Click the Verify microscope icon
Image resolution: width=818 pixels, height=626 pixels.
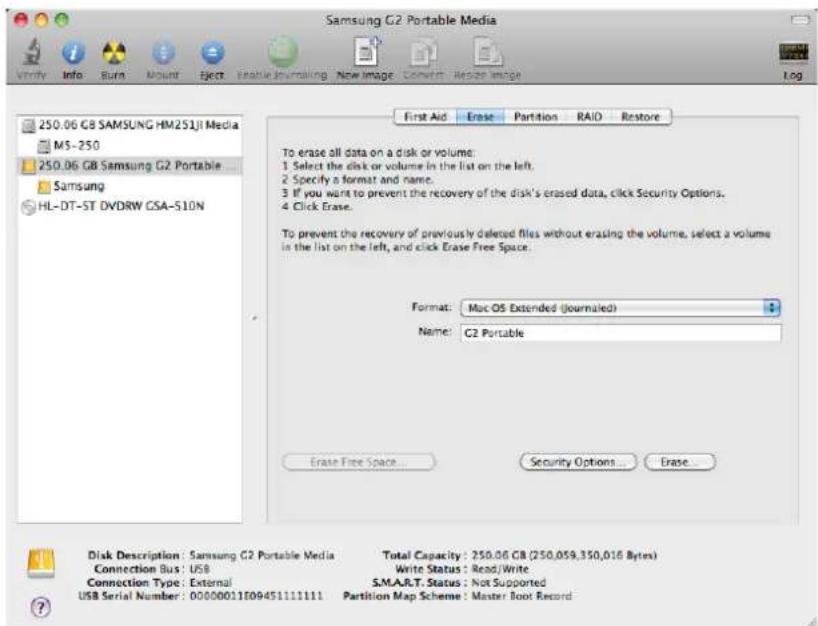[x=32, y=52]
